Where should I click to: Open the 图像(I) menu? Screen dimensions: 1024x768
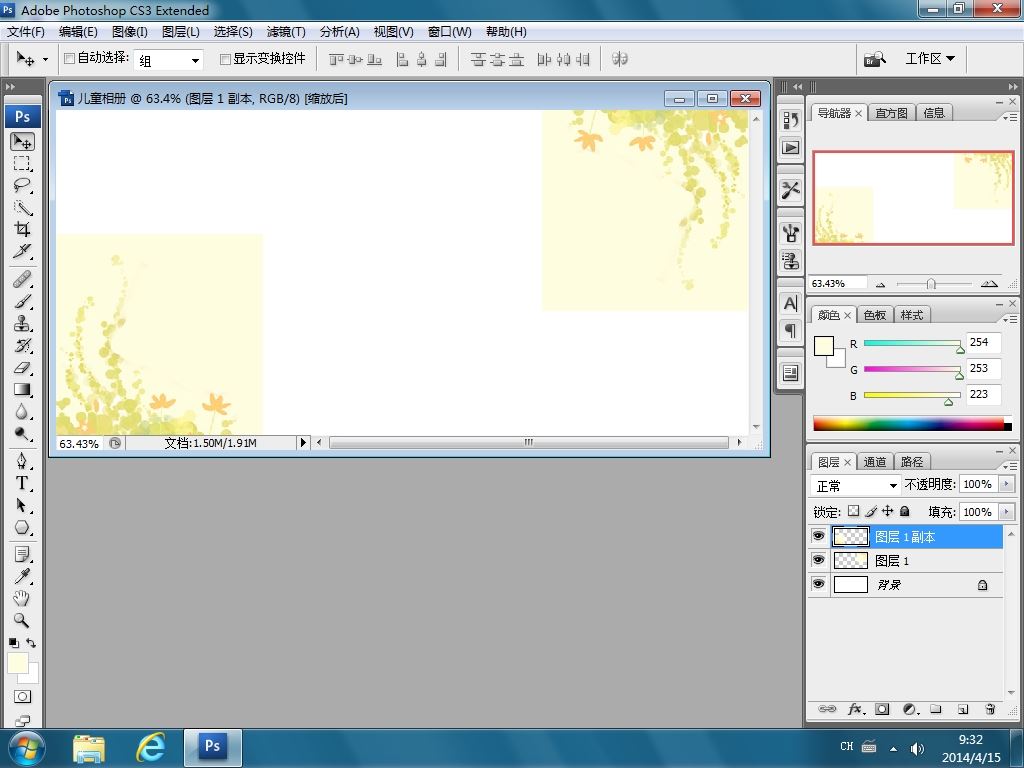tap(130, 32)
